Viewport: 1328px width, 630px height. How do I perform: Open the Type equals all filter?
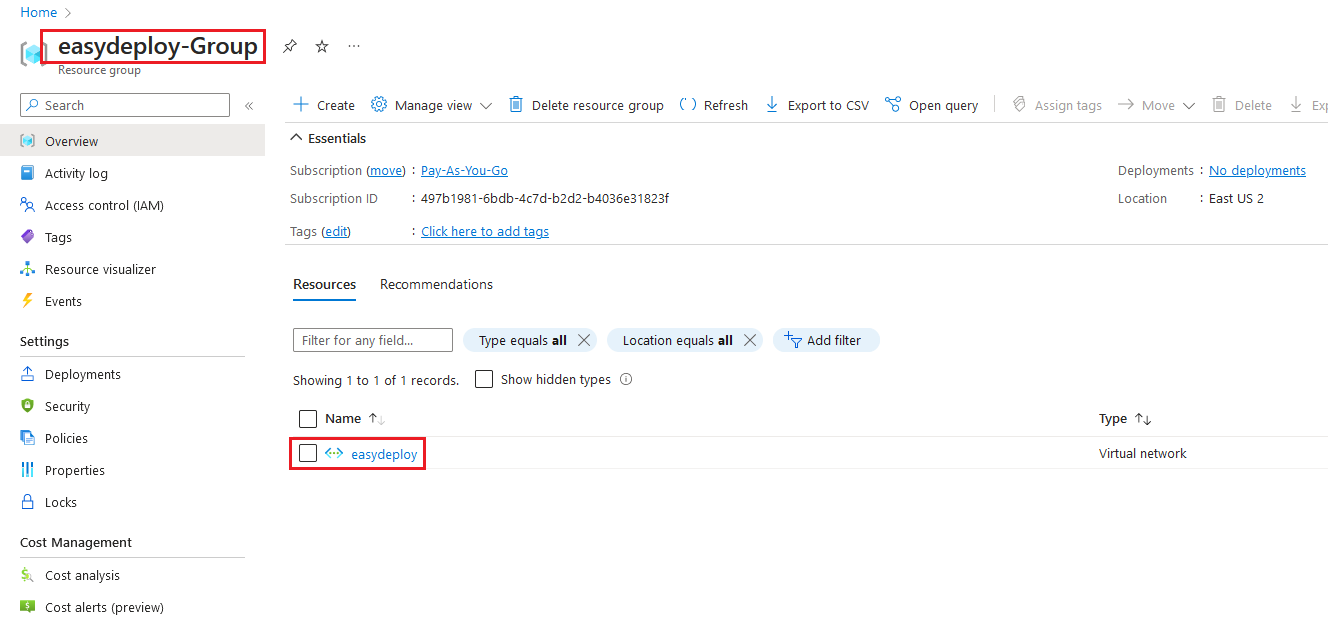522,340
